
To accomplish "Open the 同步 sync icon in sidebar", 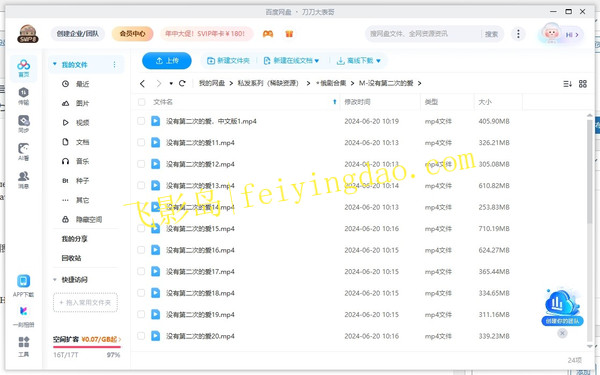I will click(x=23, y=124).
